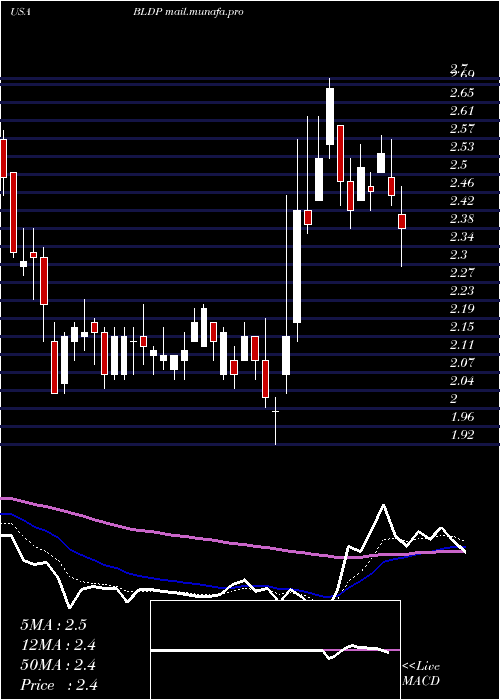Select the 2.11 price axis label
Screen dimensions: 500x700
point(462,345)
